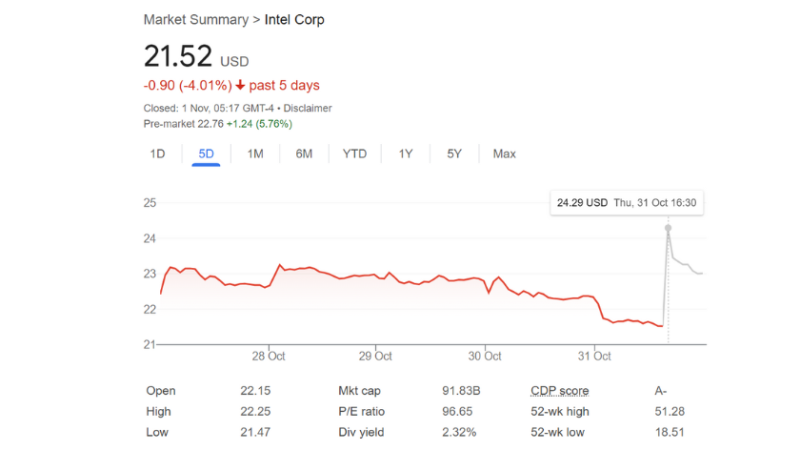Click the 29 Oct date label
The height and width of the screenshot is (450, 800).
pyautogui.click(x=375, y=356)
